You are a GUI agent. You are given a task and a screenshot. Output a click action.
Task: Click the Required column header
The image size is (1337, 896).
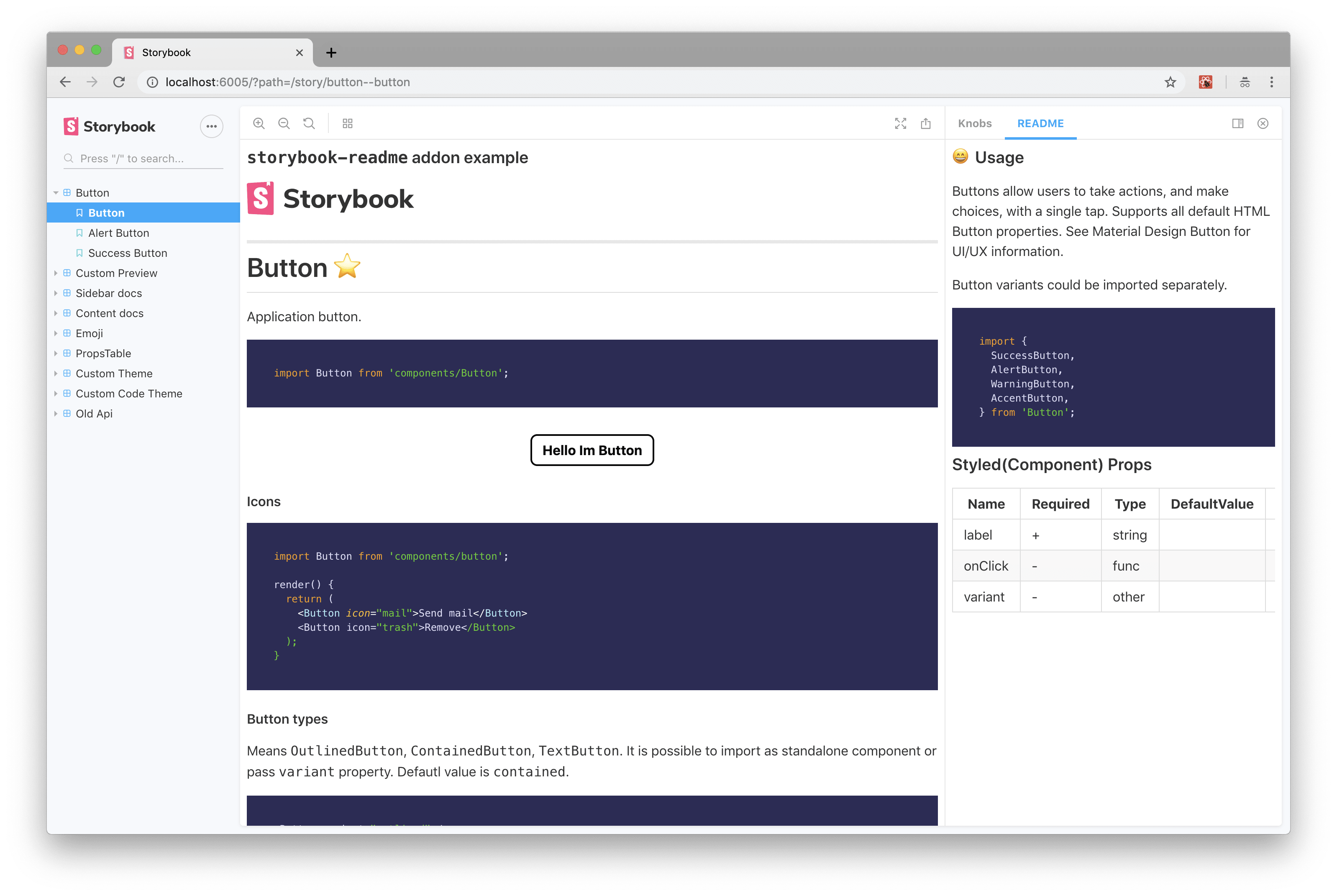coord(1060,504)
